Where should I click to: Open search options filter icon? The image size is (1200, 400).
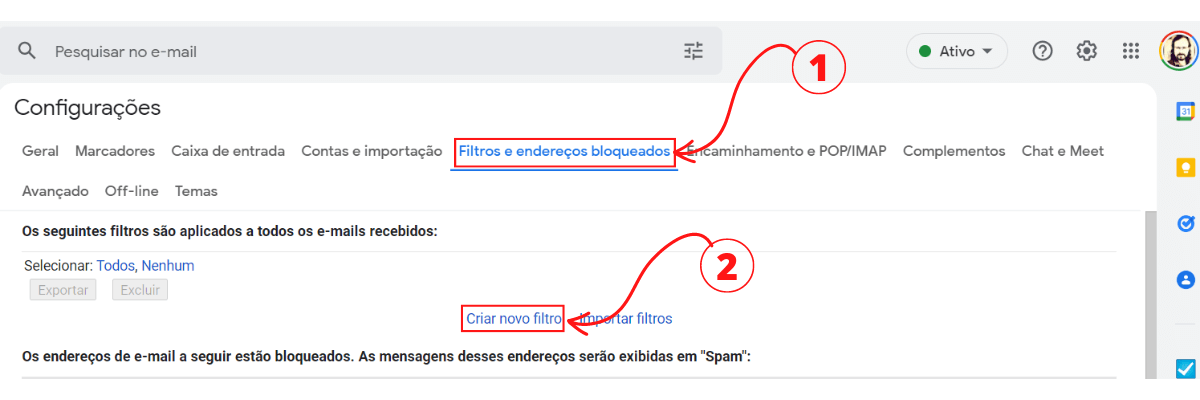tap(694, 51)
